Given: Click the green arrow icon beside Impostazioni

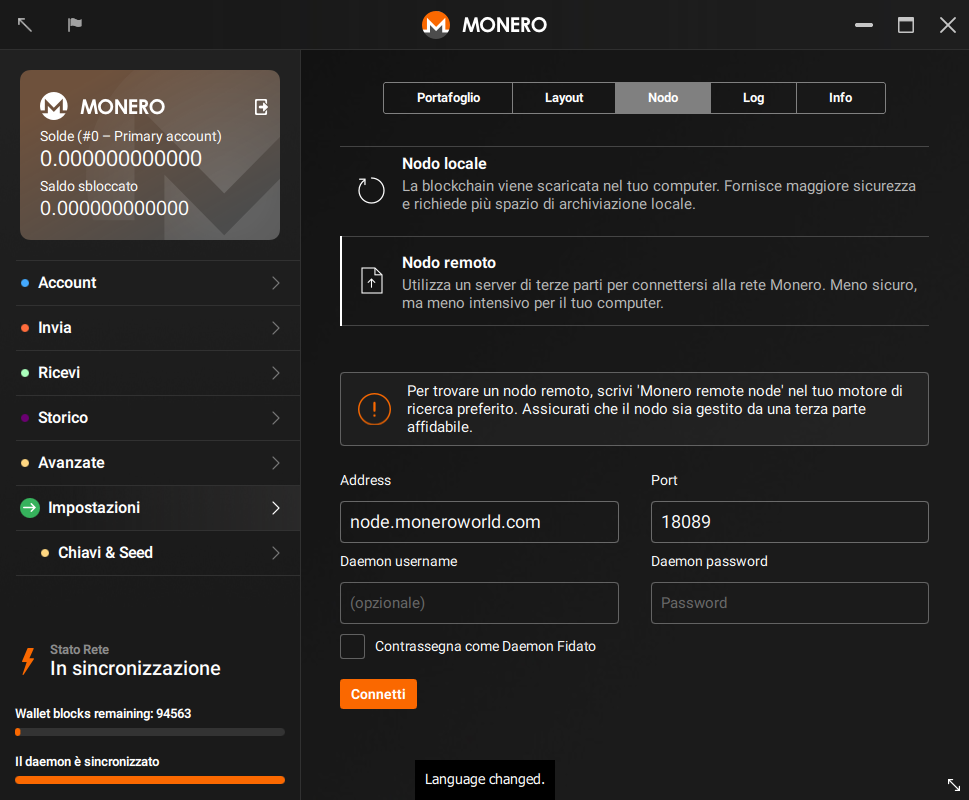Looking at the screenshot, I should point(30,508).
